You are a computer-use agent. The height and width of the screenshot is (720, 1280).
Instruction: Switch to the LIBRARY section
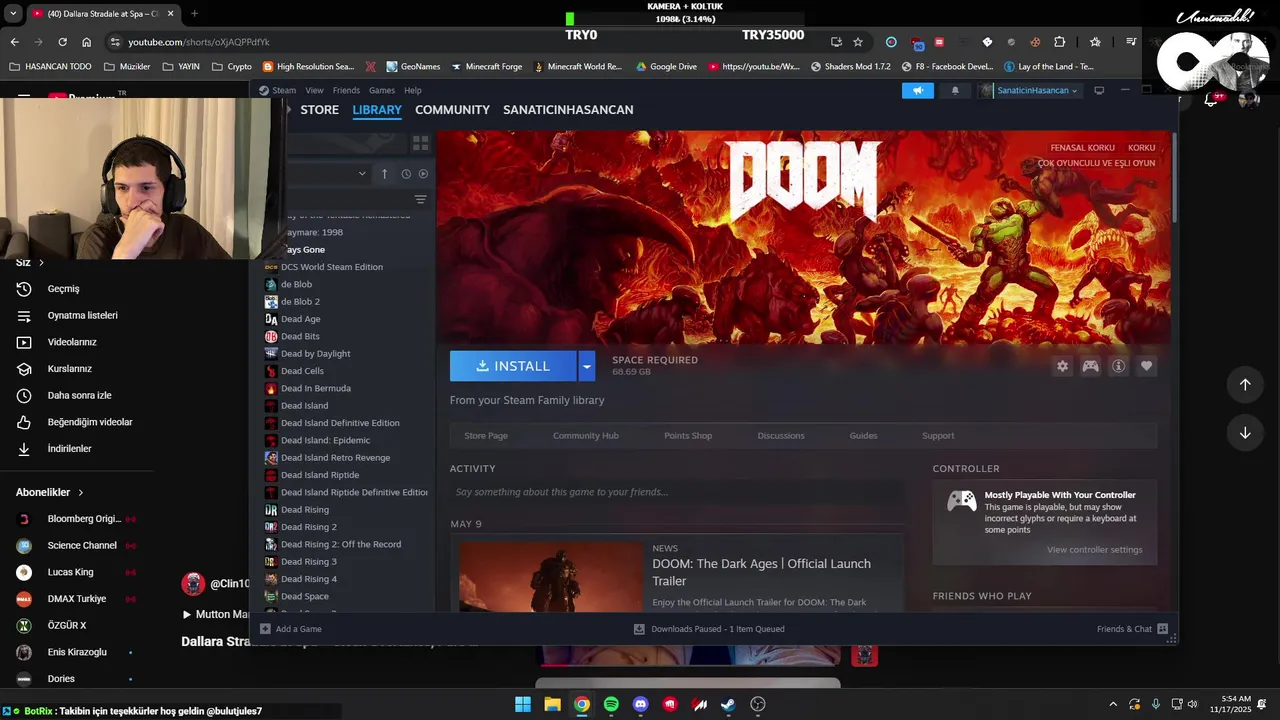377,110
